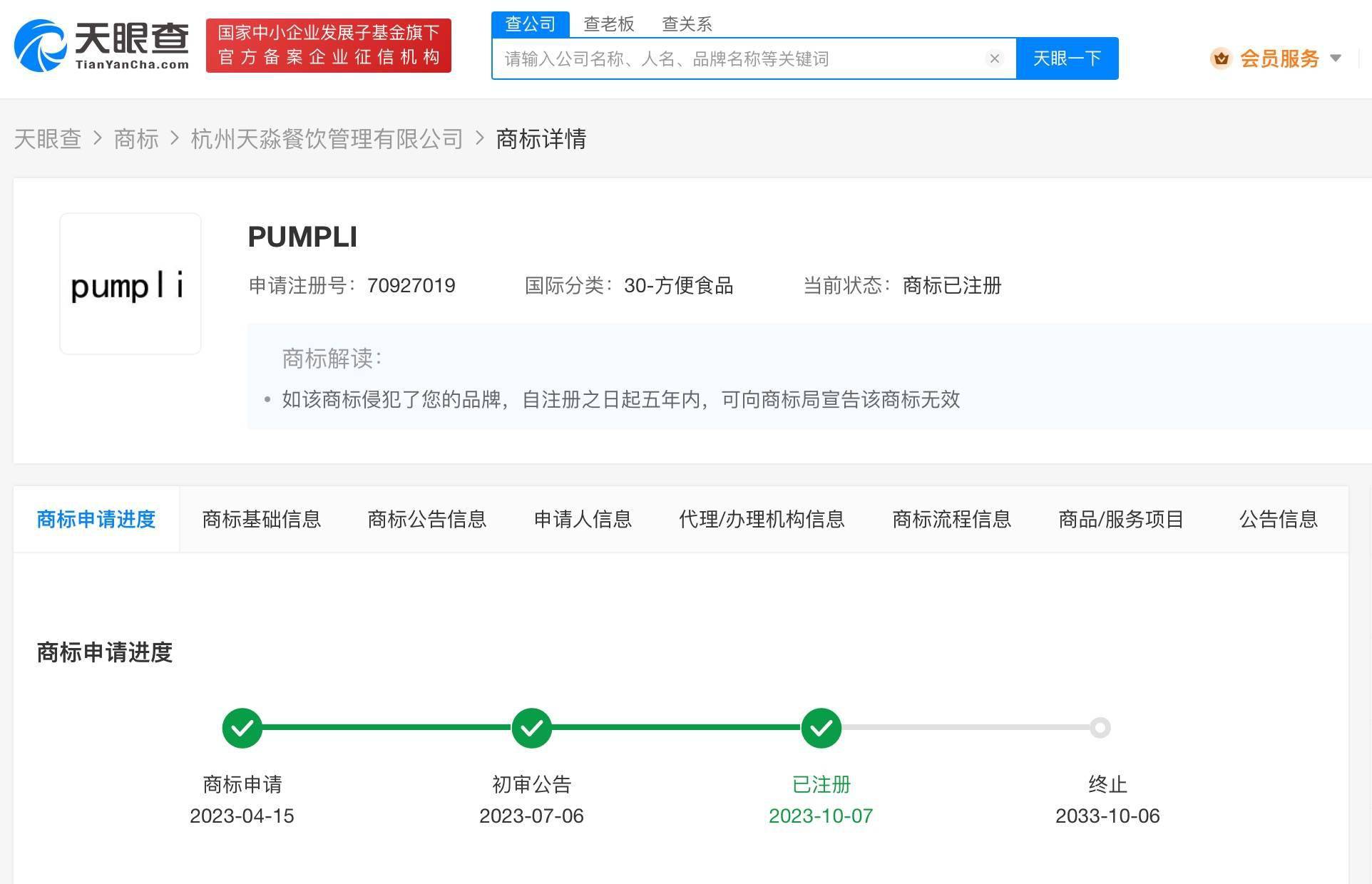
Task: Select the 查公司 search tab
Action: coord(530,24)
